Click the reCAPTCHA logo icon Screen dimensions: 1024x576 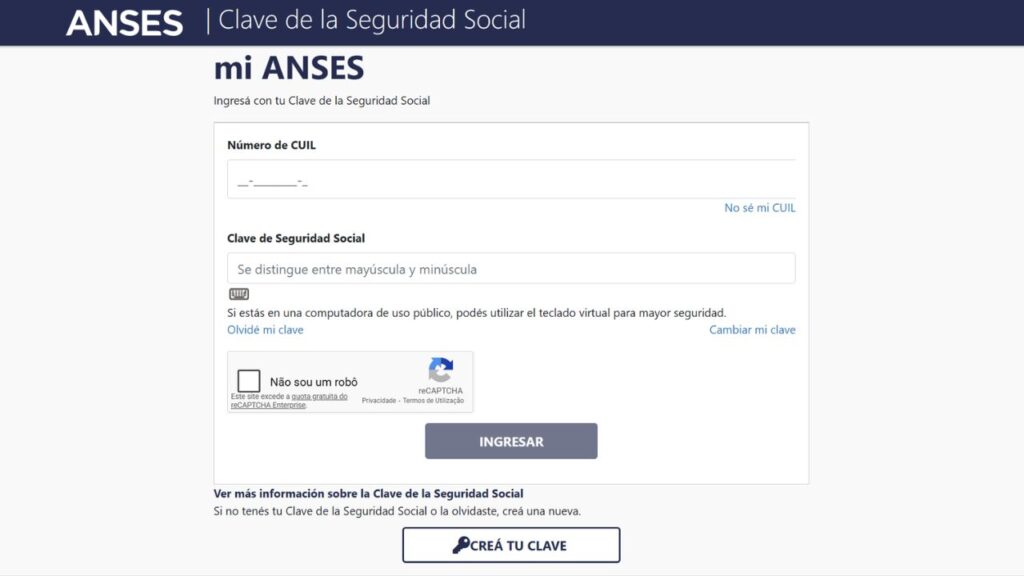441,370
